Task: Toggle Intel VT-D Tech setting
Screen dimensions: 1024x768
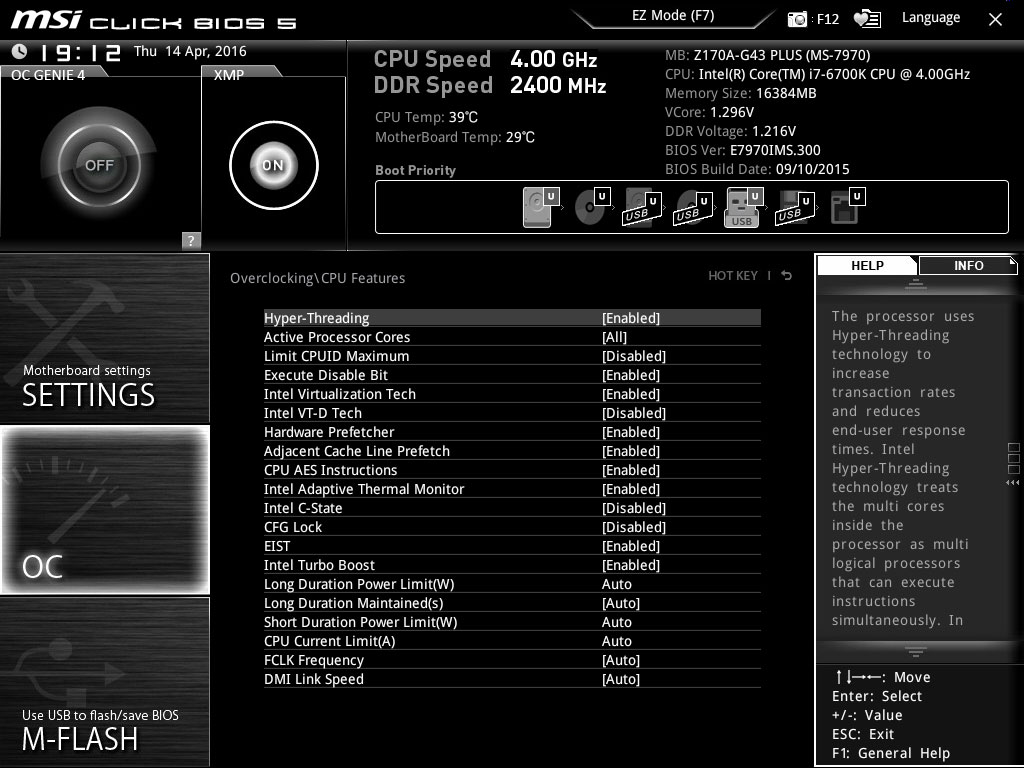Action: [x=512, y=413]
